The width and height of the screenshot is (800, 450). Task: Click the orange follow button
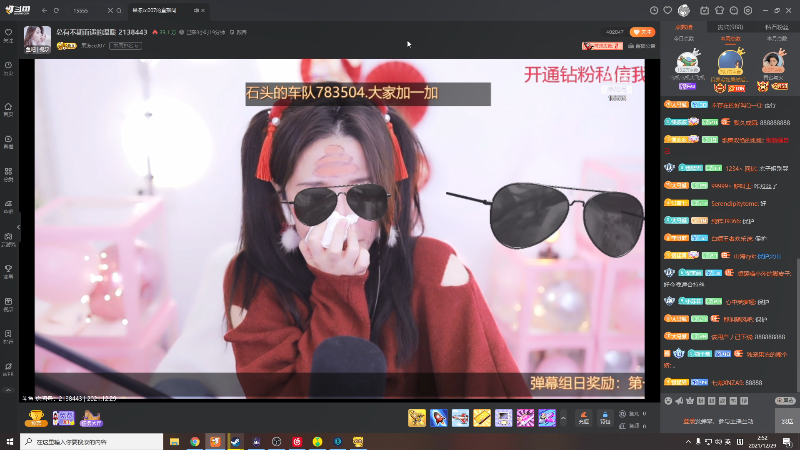click(x=642, y=32)
